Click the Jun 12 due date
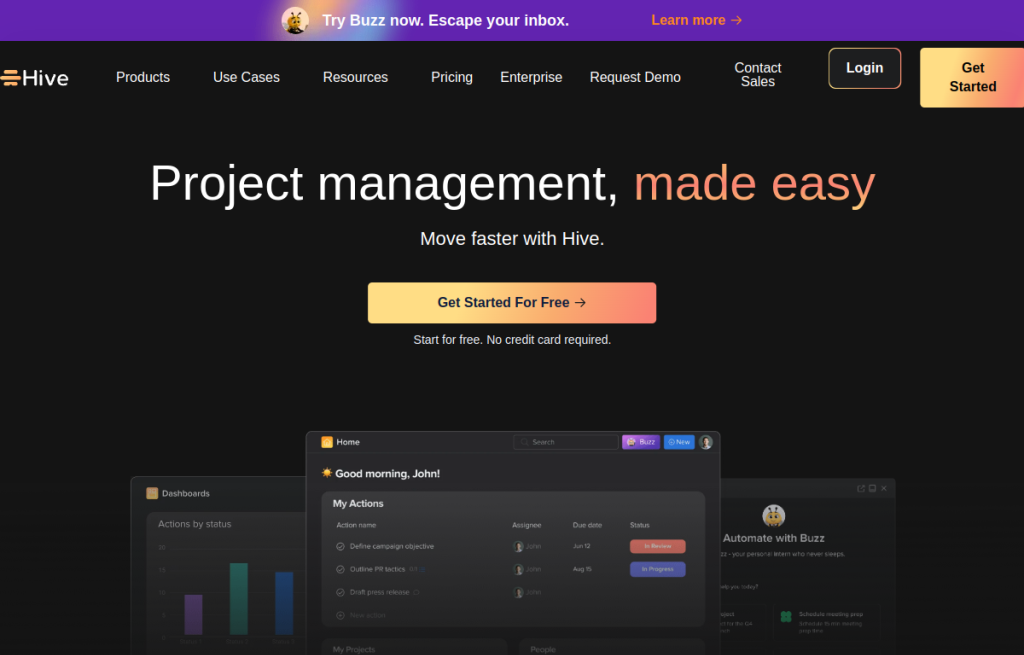The image size is (1024, 655). point(582,546)
